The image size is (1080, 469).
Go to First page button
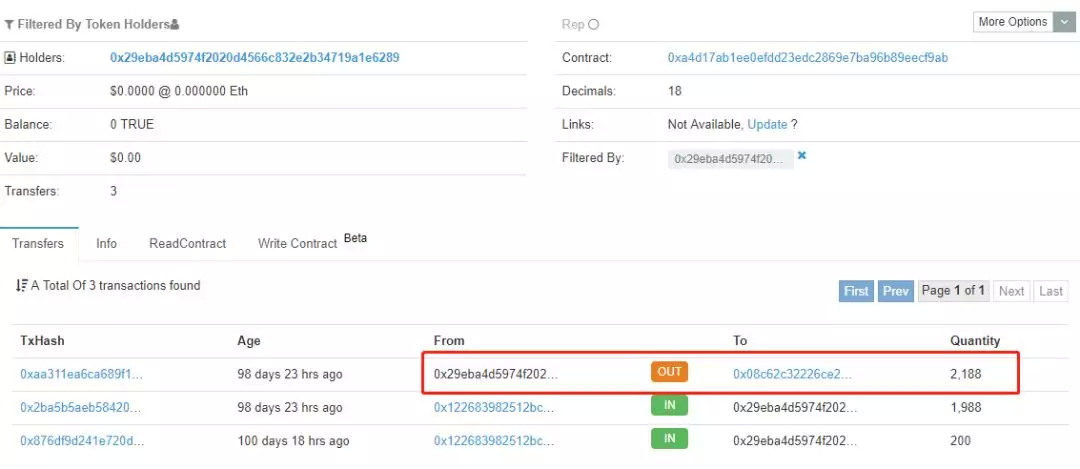click(x=856, y=291)
